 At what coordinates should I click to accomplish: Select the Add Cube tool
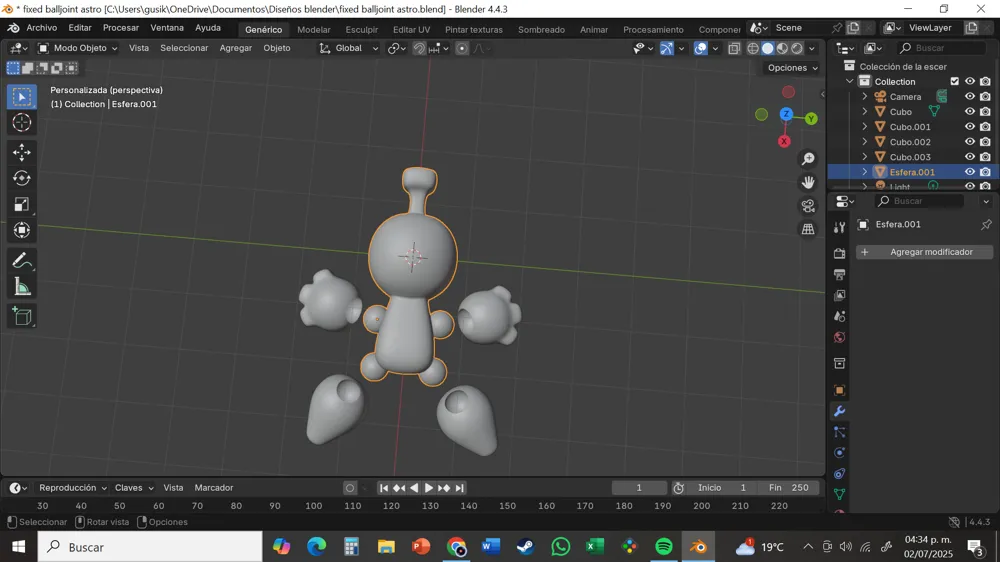pyautogui.click(x=22, y=316)
